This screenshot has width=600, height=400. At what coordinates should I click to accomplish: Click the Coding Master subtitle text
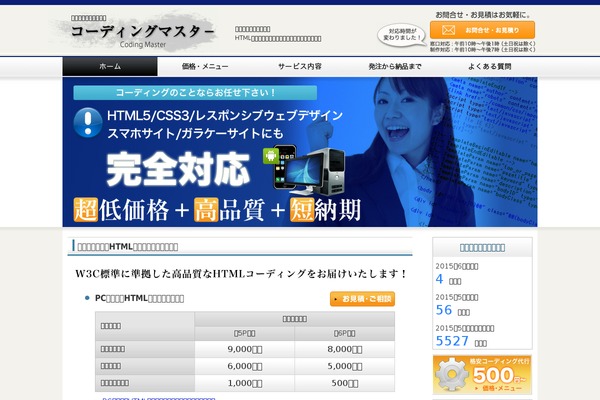143,44
